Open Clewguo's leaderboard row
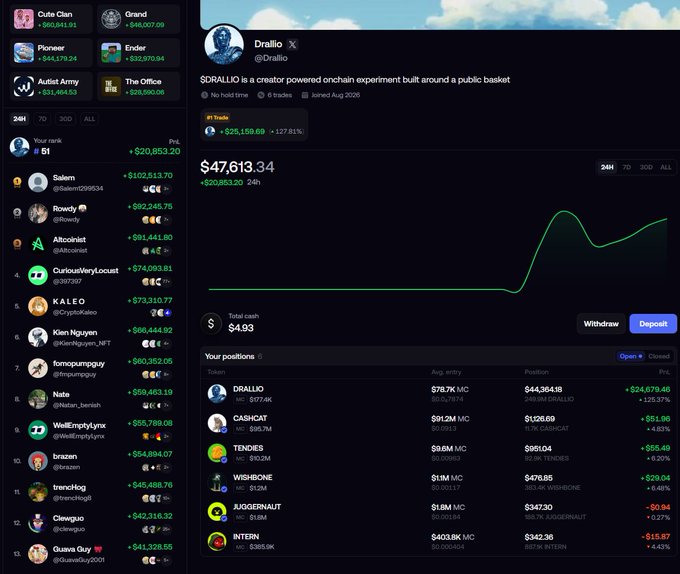The image size is (680, 574). pos(93,523)
